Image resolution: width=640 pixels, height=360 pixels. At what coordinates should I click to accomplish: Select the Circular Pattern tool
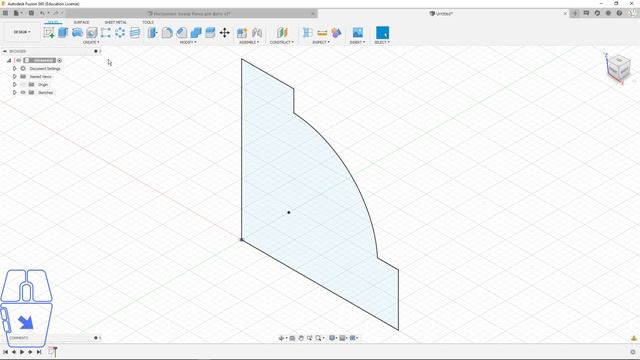click(120, 33)
